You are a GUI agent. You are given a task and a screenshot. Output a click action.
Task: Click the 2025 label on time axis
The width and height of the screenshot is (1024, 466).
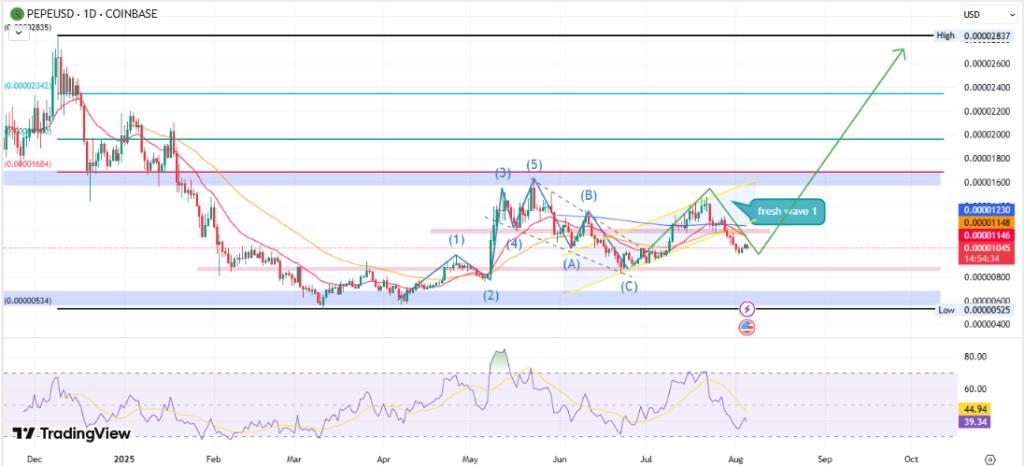(x=123, y=459)
